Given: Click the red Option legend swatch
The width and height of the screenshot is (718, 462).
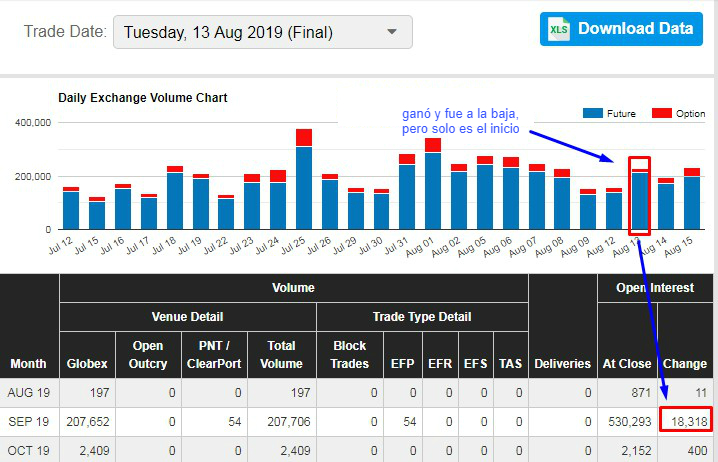Looking at the screenshot, I should tap(661, 114).
